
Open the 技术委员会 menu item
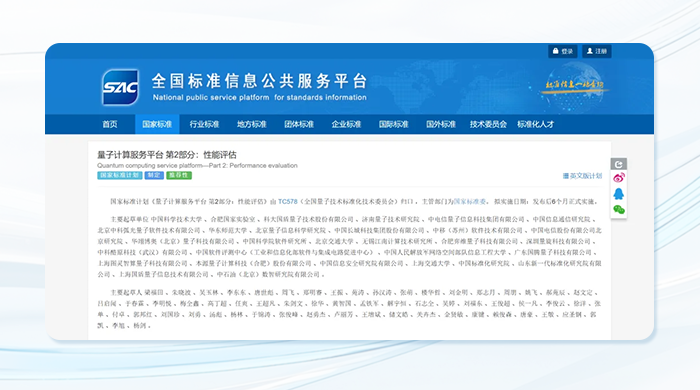488,124
